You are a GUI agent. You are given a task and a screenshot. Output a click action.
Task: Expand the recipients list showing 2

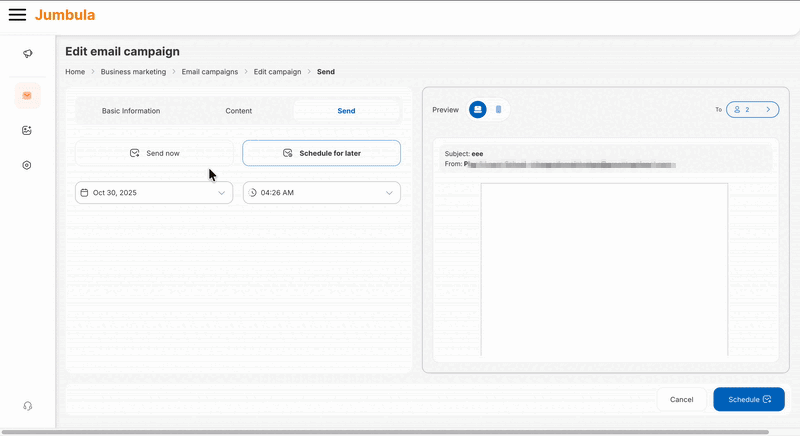(753, 110)
